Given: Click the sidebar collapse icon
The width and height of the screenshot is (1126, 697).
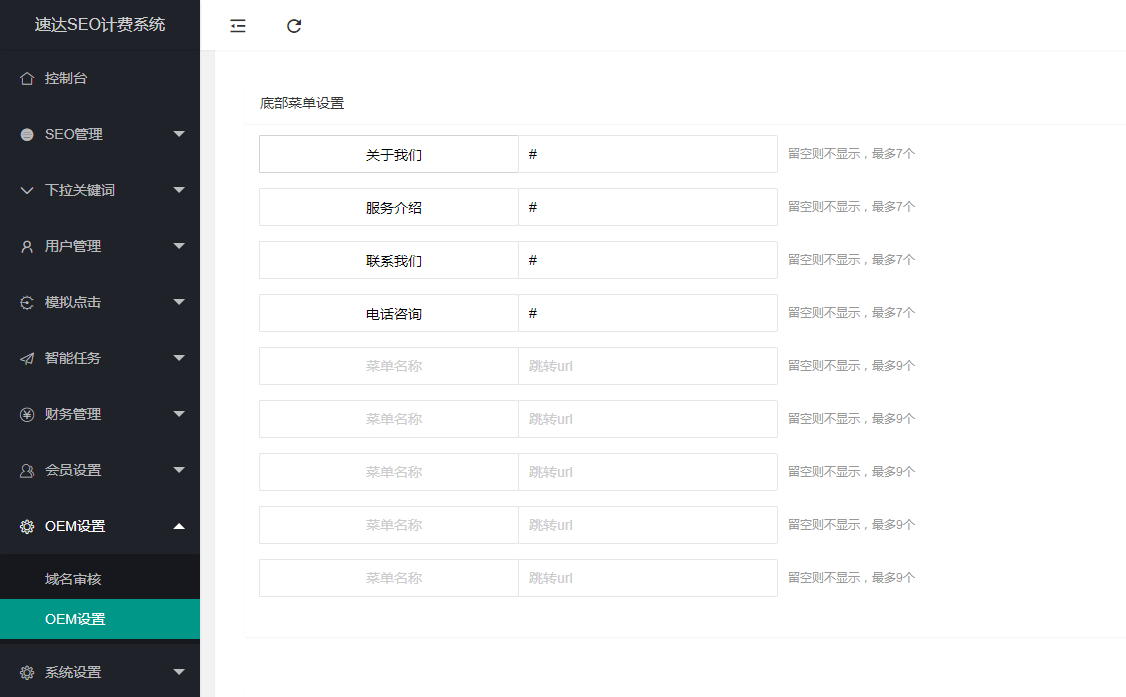Looking at the screenshot, I should (x=238, y=26).
